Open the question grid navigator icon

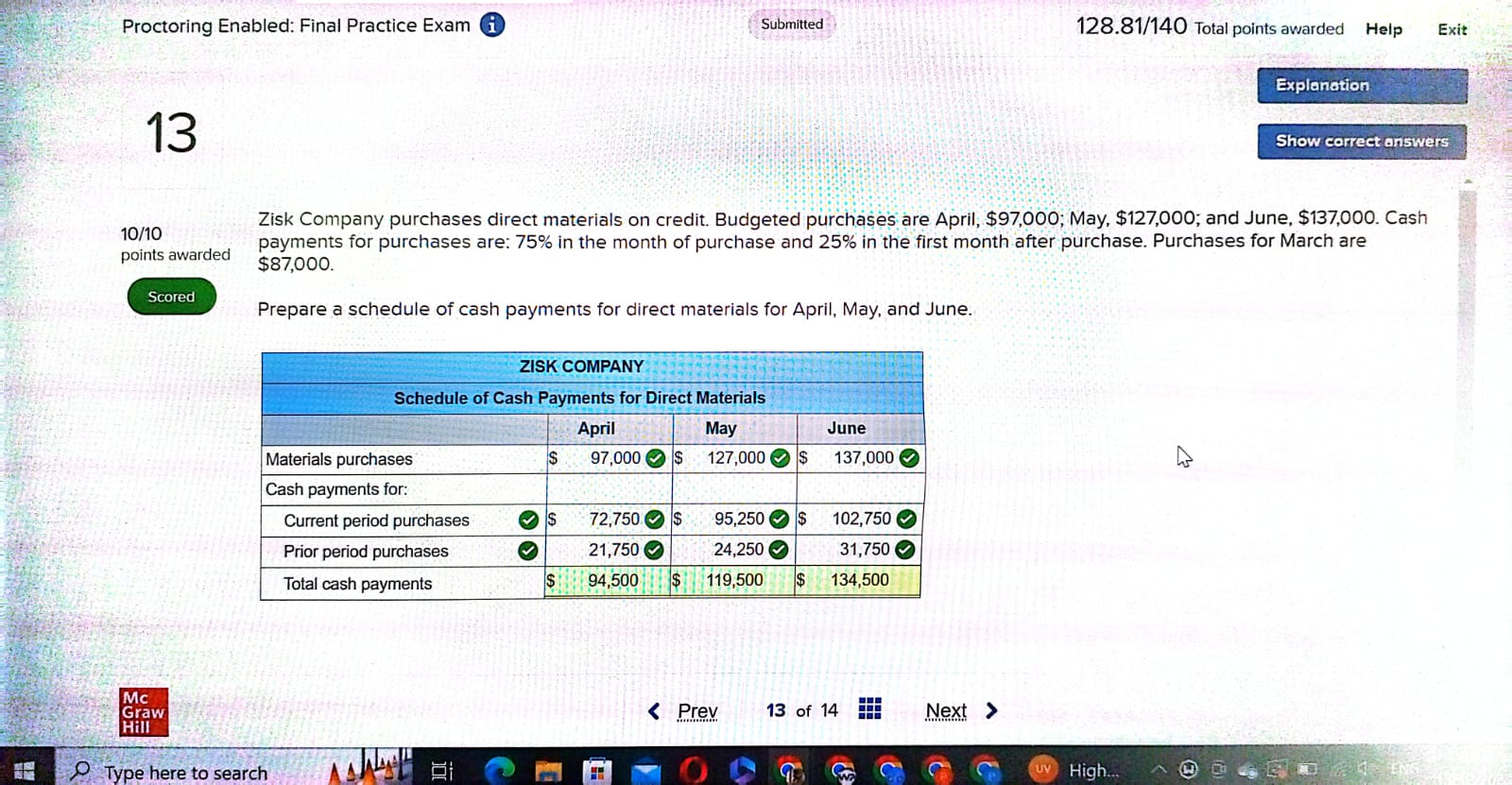869,708
